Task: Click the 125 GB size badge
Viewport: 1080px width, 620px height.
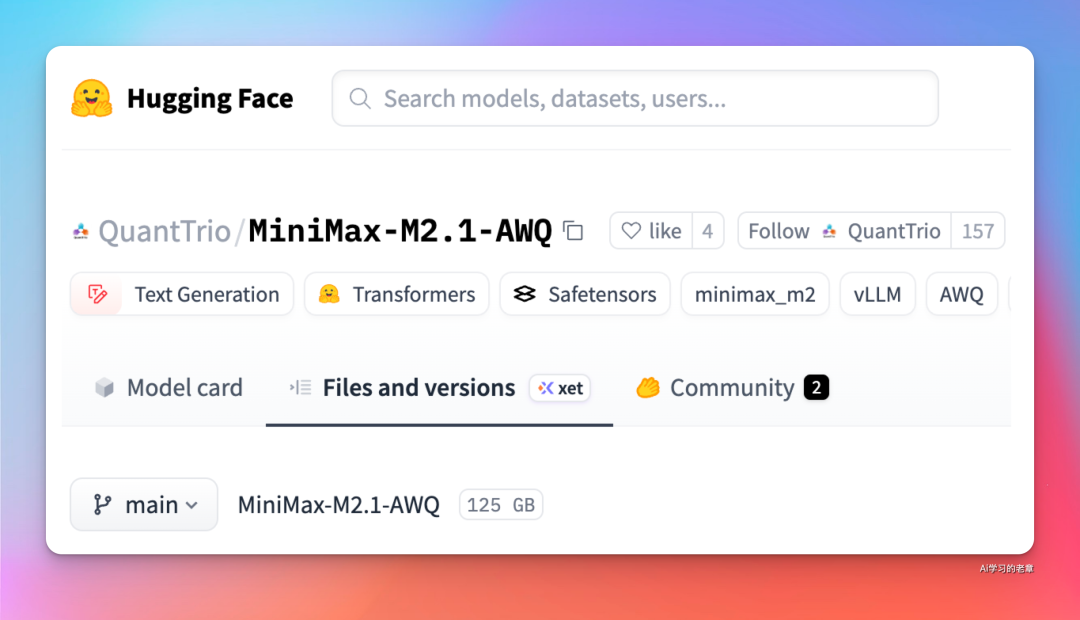Action: pyautogui.click(x=500, y=504)
